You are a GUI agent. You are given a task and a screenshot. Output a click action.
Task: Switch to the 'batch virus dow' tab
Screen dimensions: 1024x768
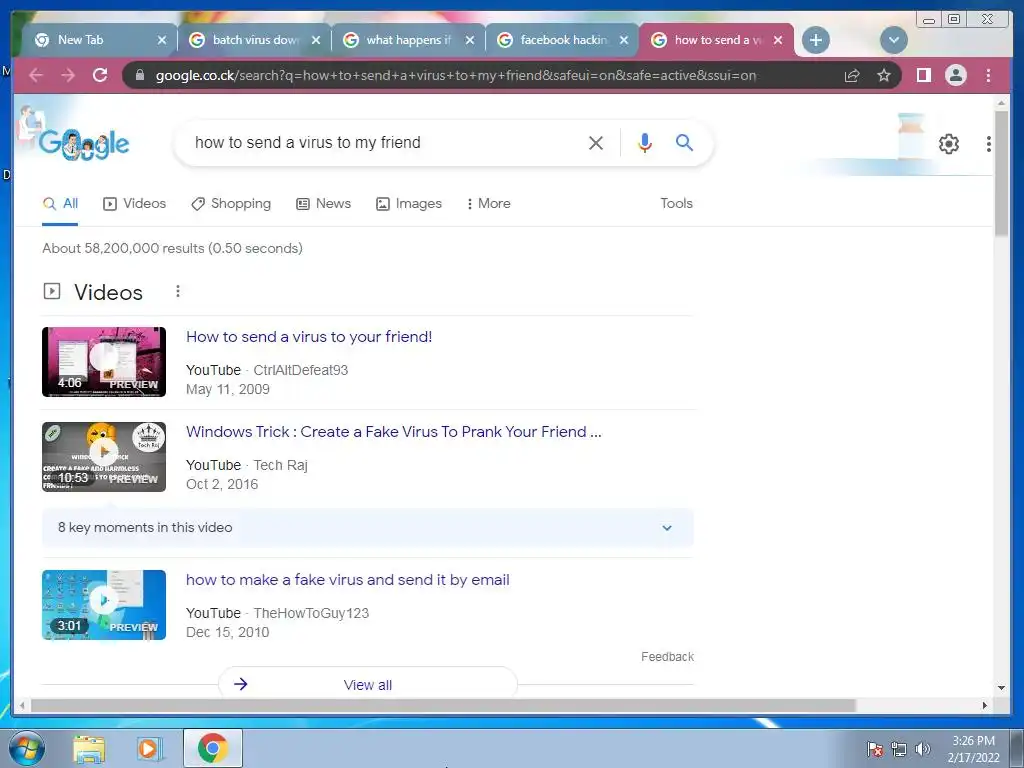[x=255, y=40]
